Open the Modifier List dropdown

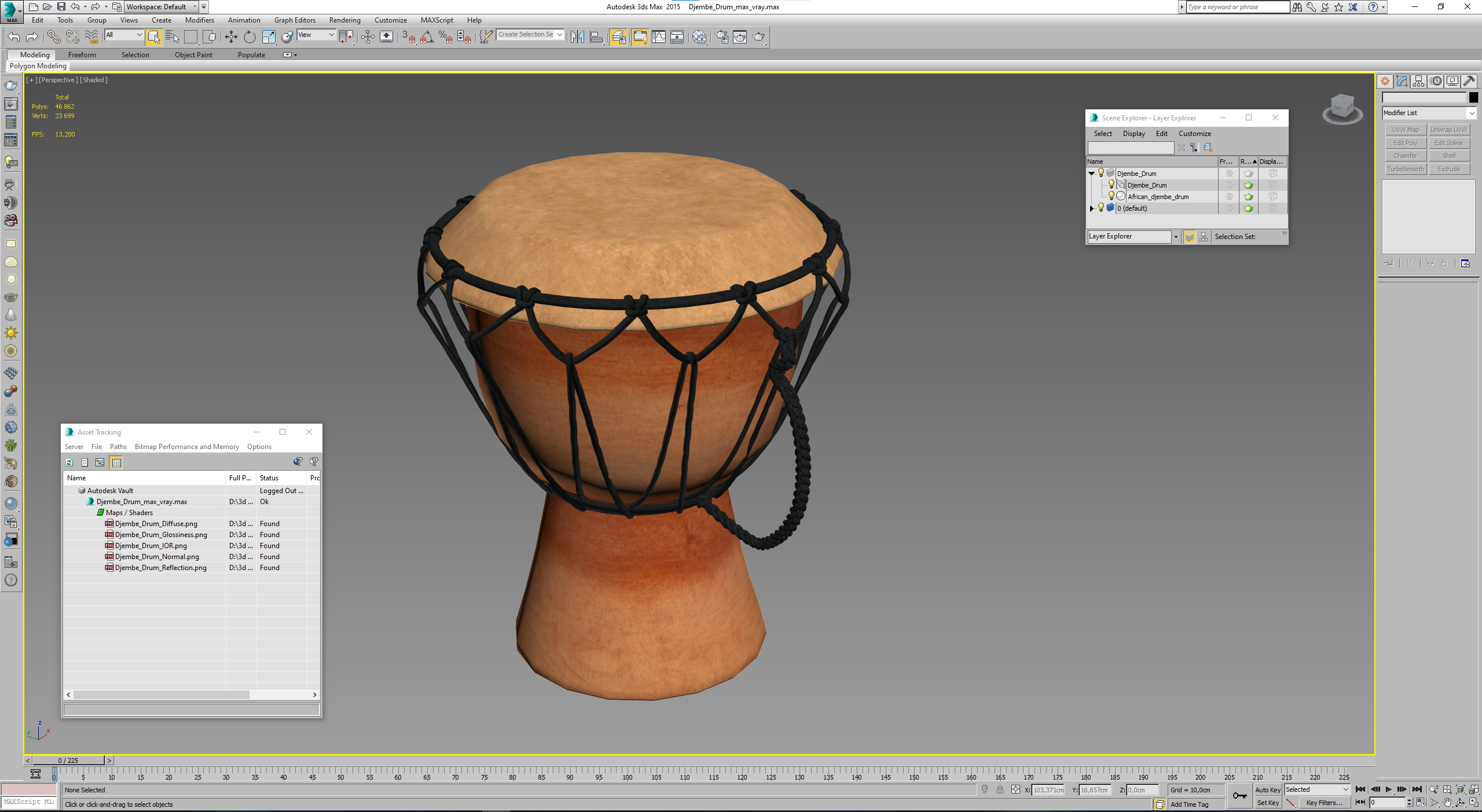point(1429,113)
